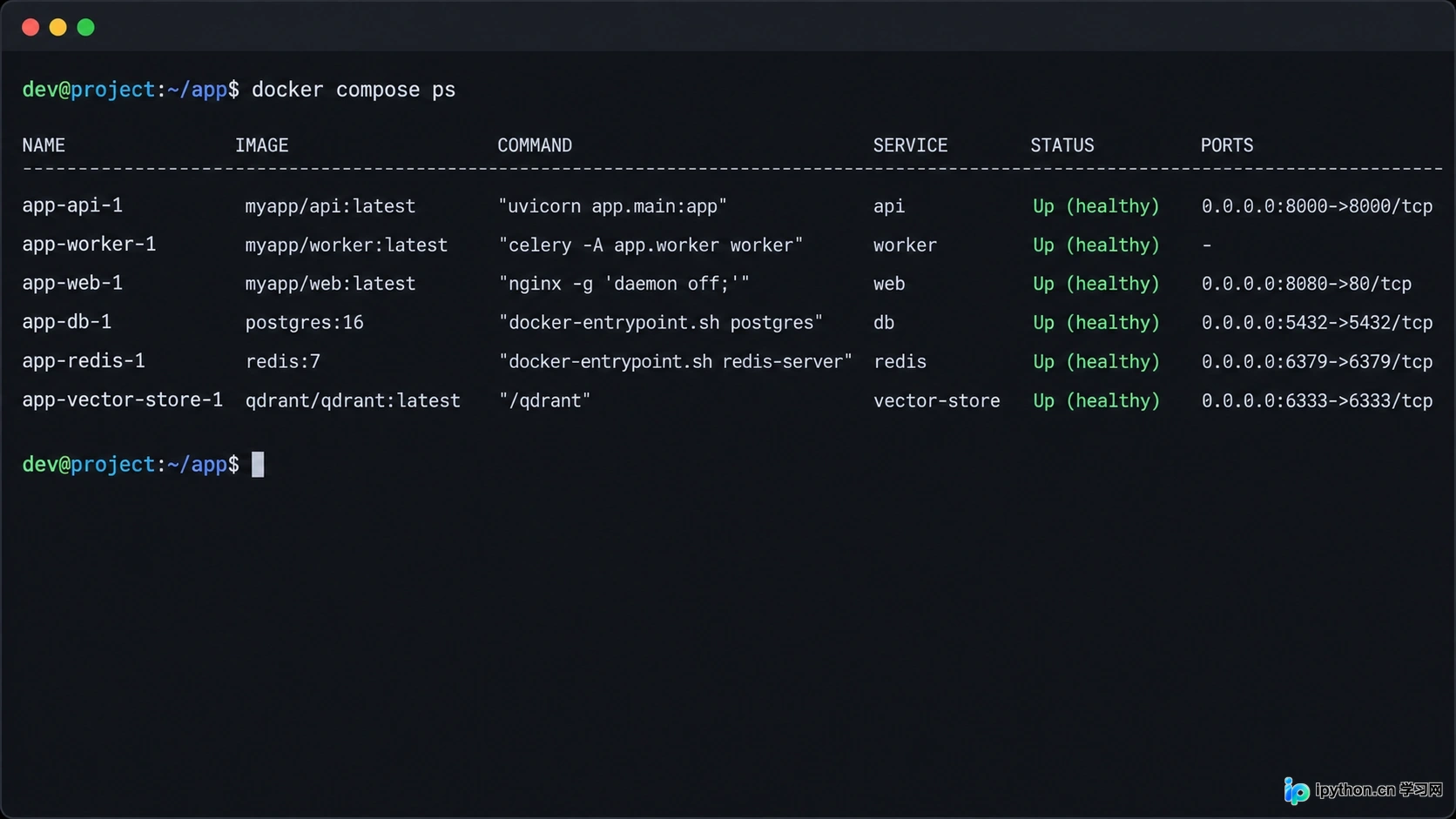Click the docker-entrypoint.sh postgres command
Image resolution: width=1456 pixels, height=819 pixels.
(661, 323)
